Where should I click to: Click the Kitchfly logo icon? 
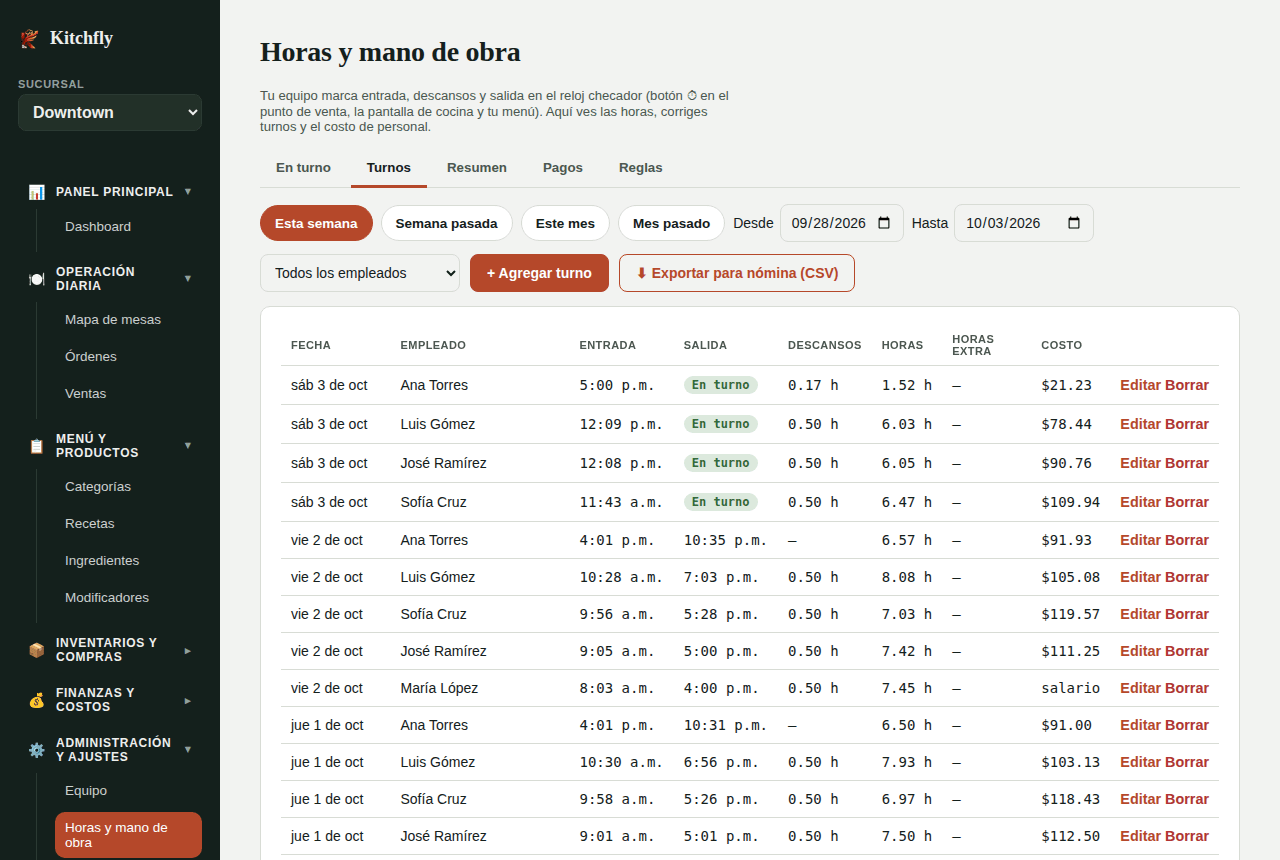(28, 39)
